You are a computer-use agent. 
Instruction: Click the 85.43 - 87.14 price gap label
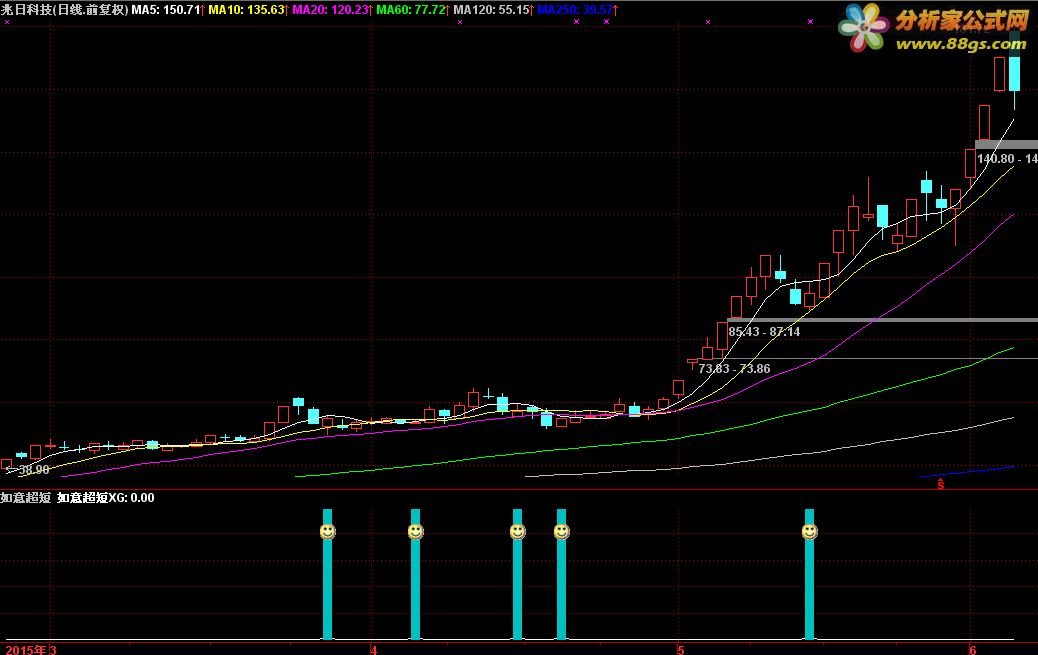(764, 332)
